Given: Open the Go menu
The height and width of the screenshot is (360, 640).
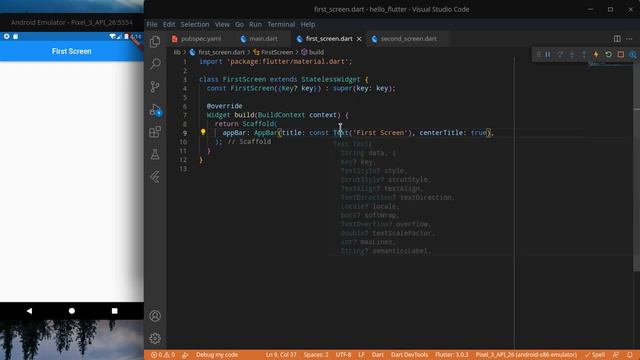Looking at the screenshot, I should pyautogui.click(x=240, y=24).
